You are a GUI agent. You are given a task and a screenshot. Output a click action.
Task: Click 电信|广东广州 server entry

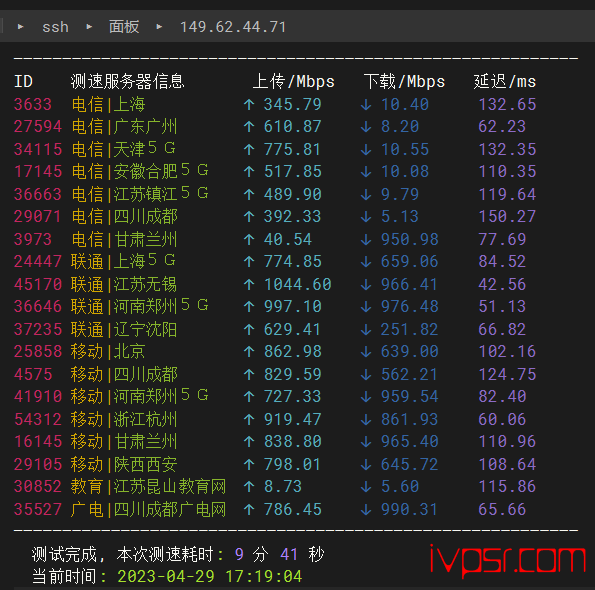[x=124, y=126]
